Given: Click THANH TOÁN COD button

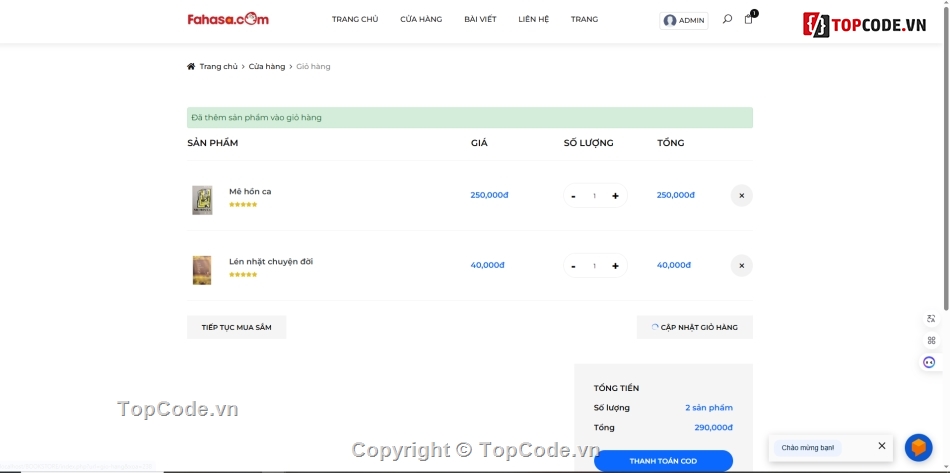Looking at the screenshot, I should tap(663, 461).
